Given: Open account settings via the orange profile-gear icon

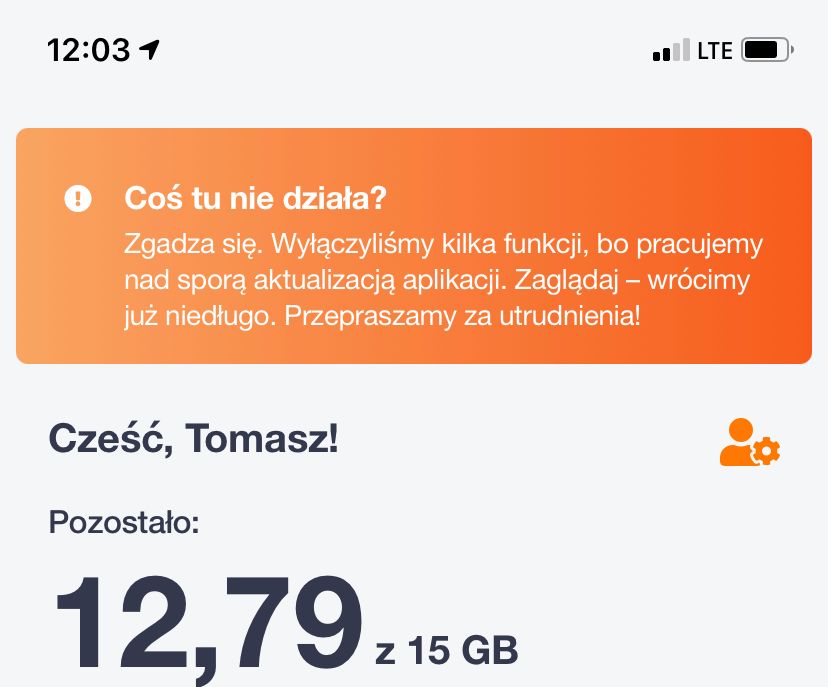Looking at the screenshot, I should [x=749, y=442].
